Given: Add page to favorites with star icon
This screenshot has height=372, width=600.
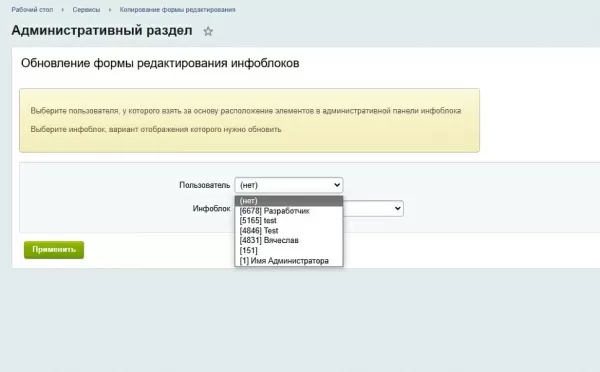Looking at the screenshot, I should [x=208, y=31].
